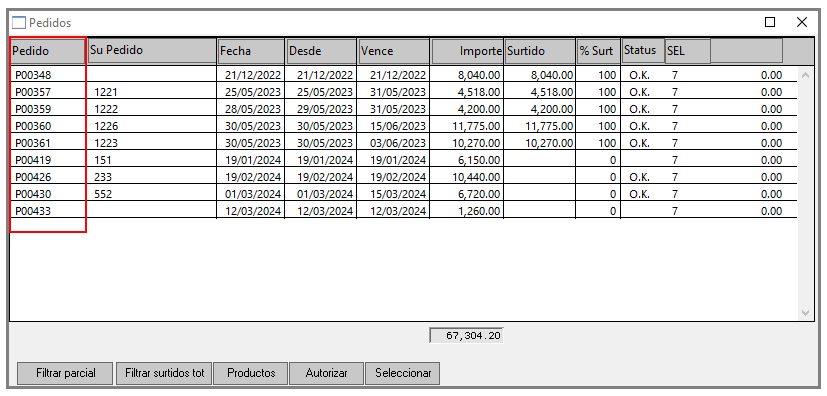Select order row P00426
Screen dimensions: 827x396
[403, 177]
